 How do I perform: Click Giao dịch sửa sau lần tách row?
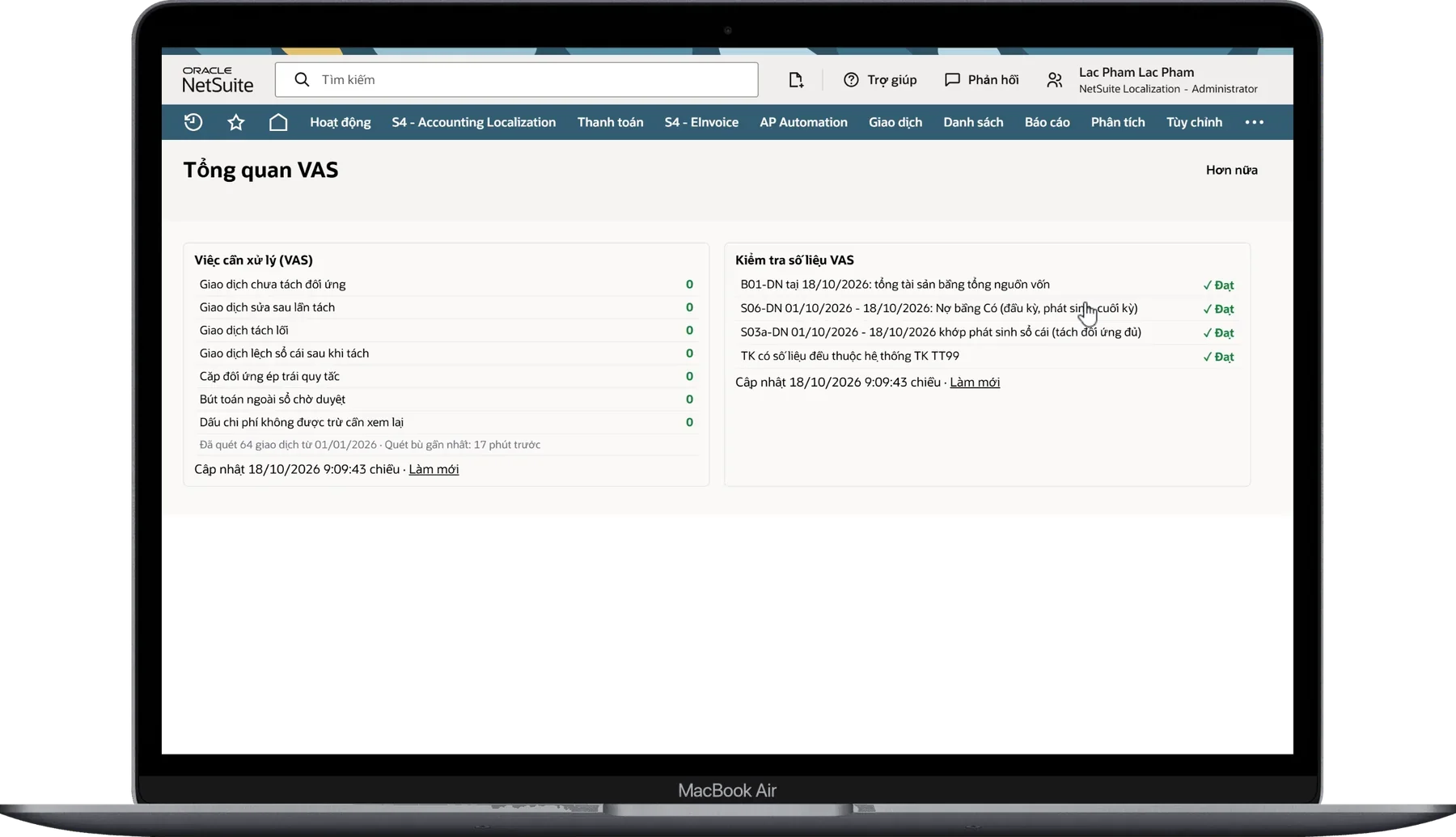tap(446, 307)
